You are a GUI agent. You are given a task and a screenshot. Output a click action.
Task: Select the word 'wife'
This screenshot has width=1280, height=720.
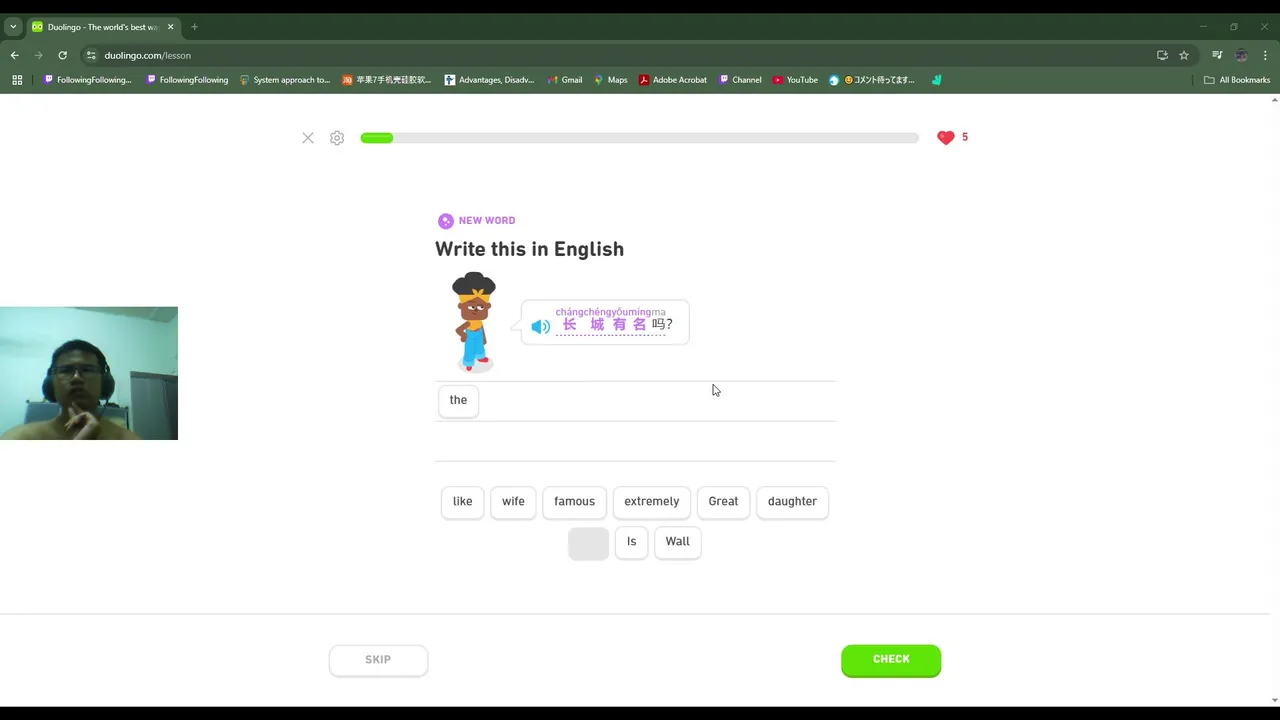[x=513, y=502]
